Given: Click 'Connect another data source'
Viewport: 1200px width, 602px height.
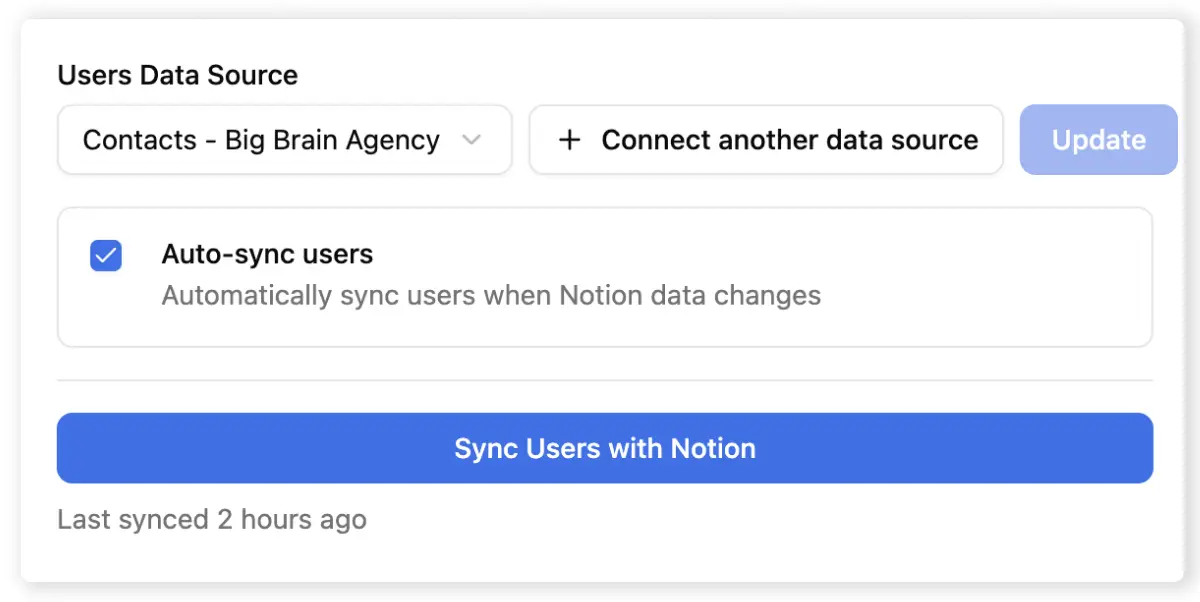Looking at the screenshot, I should pyautogui.click(x=766, y=140).
